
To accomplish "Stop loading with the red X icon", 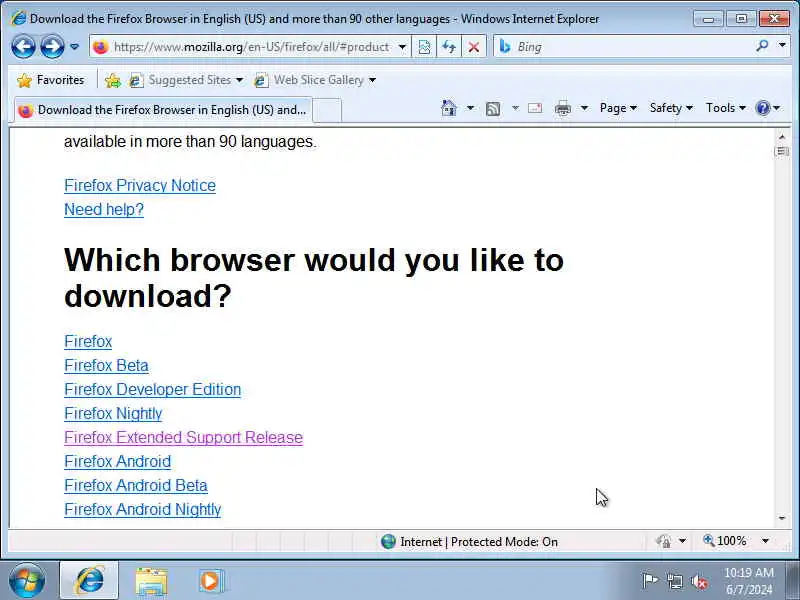I will pos(473,47).
